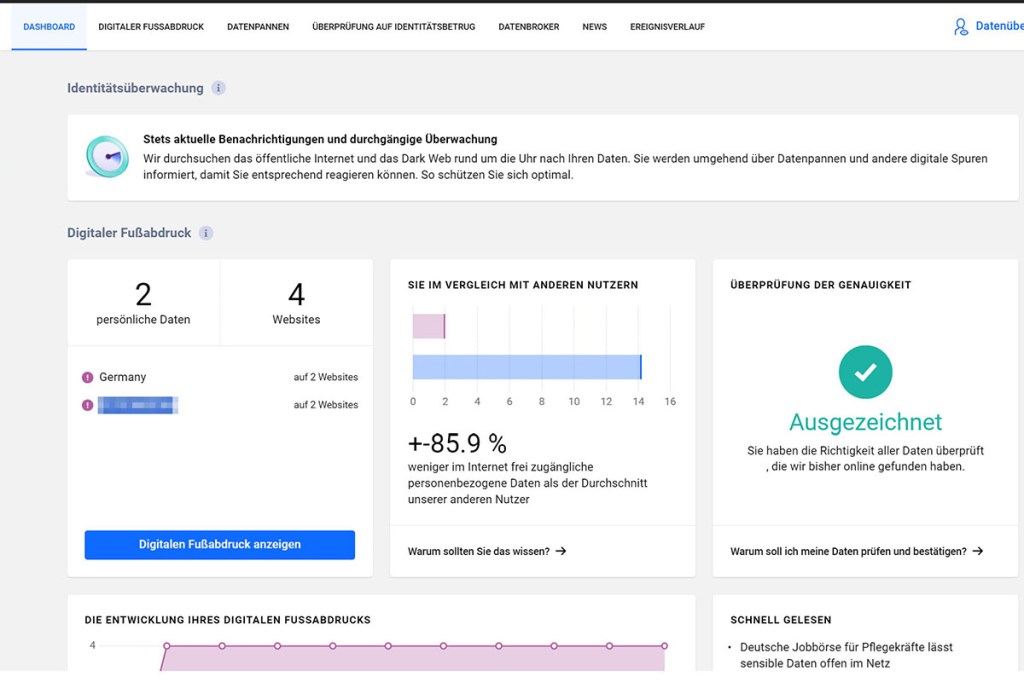Go to Überprüfung auf Identitätsbetrug tab

point(394,27)
